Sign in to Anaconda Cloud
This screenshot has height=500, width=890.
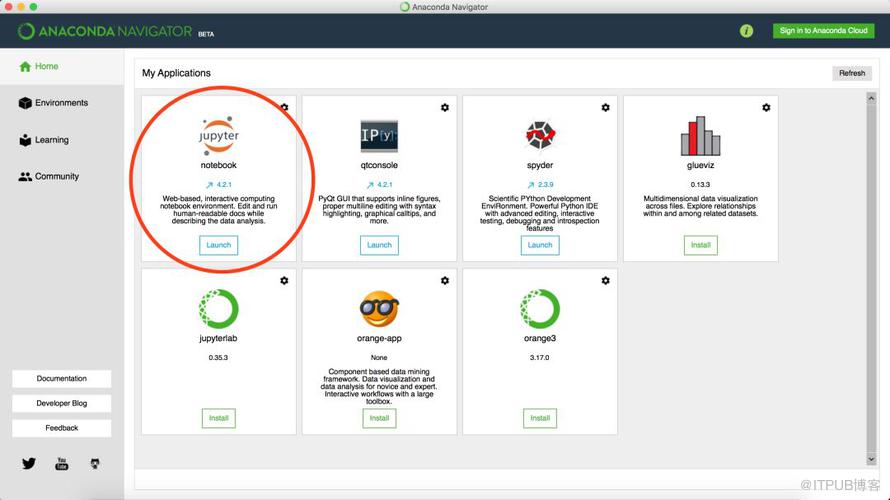point(823,31)
